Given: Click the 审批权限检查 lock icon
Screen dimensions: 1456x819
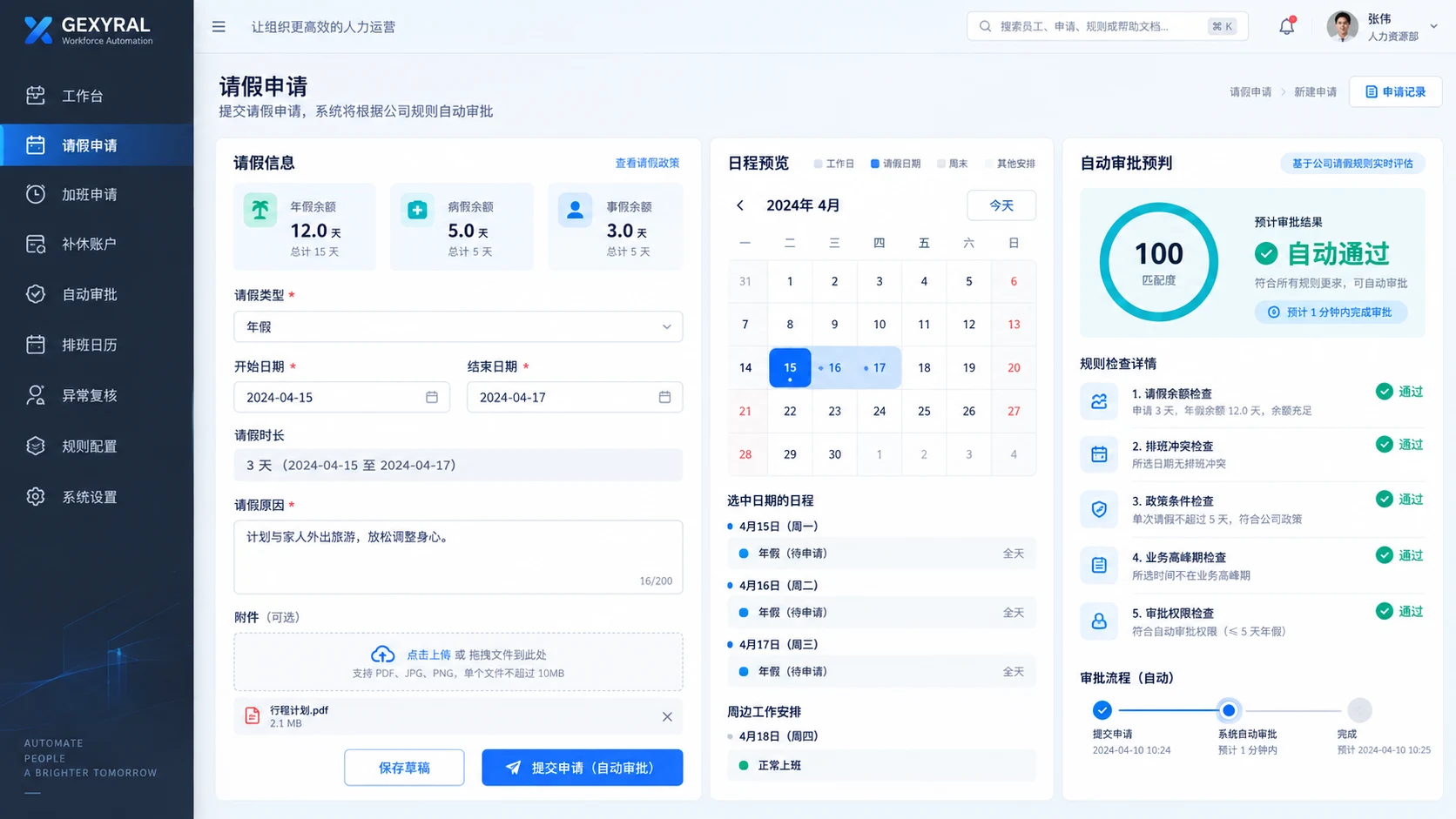Looking at the screenshot, I should click(1099, 621).
